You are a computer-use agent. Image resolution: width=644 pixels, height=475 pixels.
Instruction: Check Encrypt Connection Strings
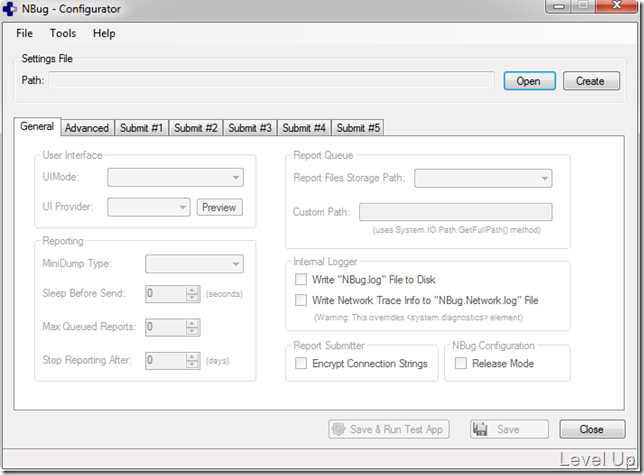coord(301,363)
